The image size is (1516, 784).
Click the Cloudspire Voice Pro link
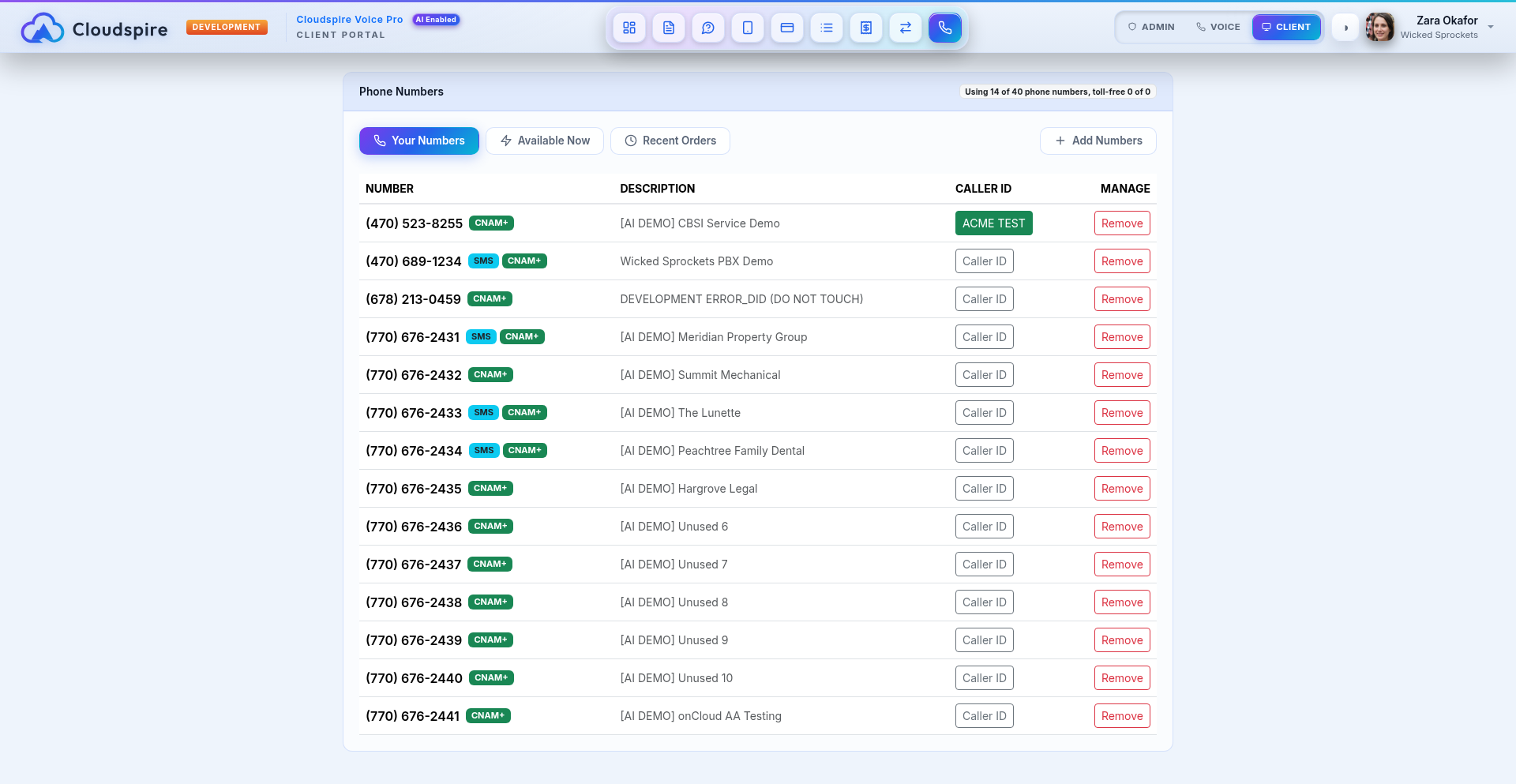tap(350, 20)
